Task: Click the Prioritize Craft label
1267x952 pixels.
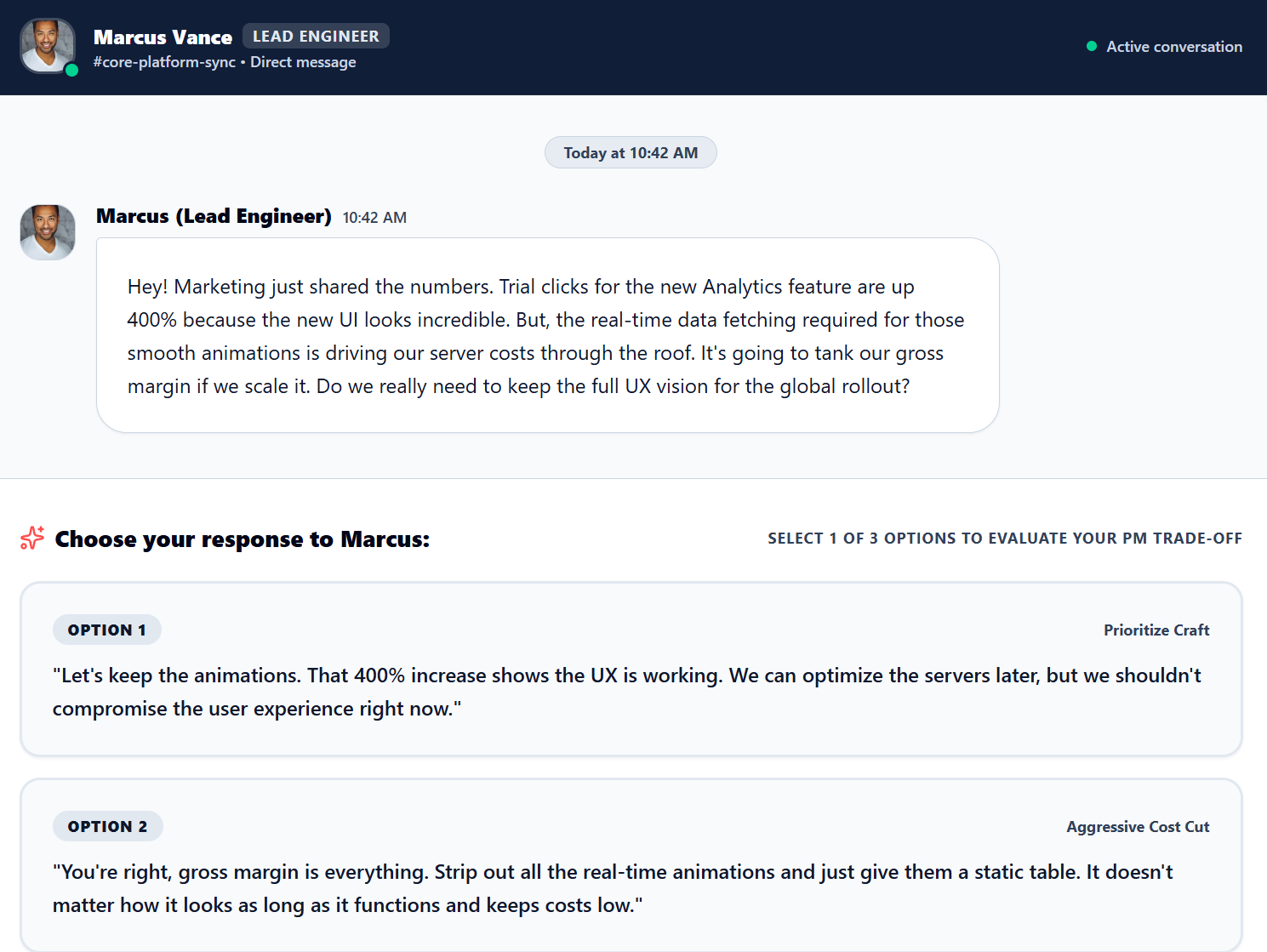Action: (1156, 630)
